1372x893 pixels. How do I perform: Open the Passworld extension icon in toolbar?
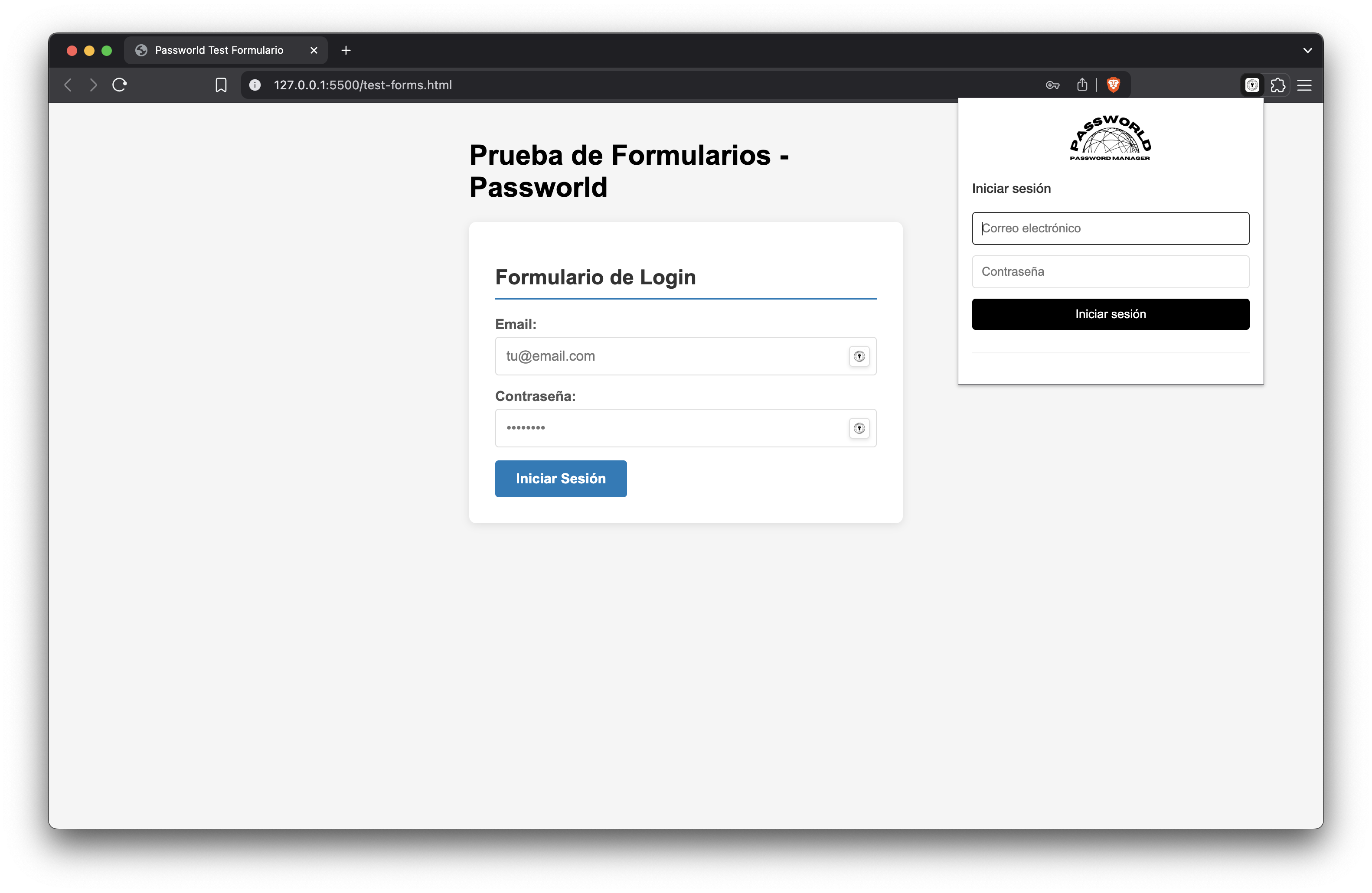click(x=1251, y=85)
